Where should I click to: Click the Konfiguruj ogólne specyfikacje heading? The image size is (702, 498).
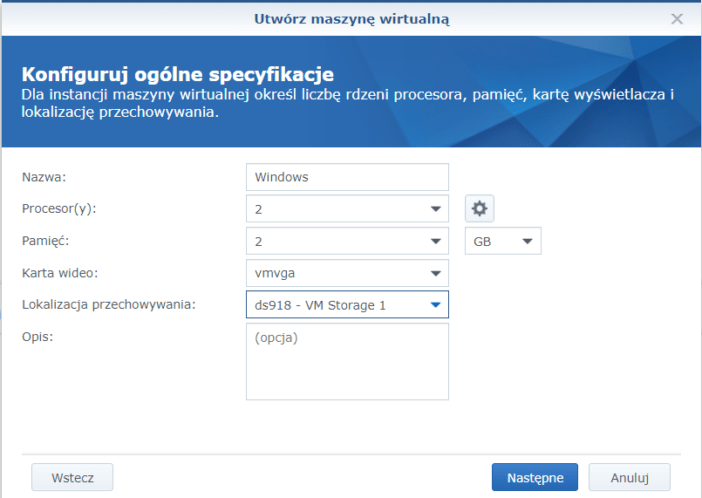[178, 74]
